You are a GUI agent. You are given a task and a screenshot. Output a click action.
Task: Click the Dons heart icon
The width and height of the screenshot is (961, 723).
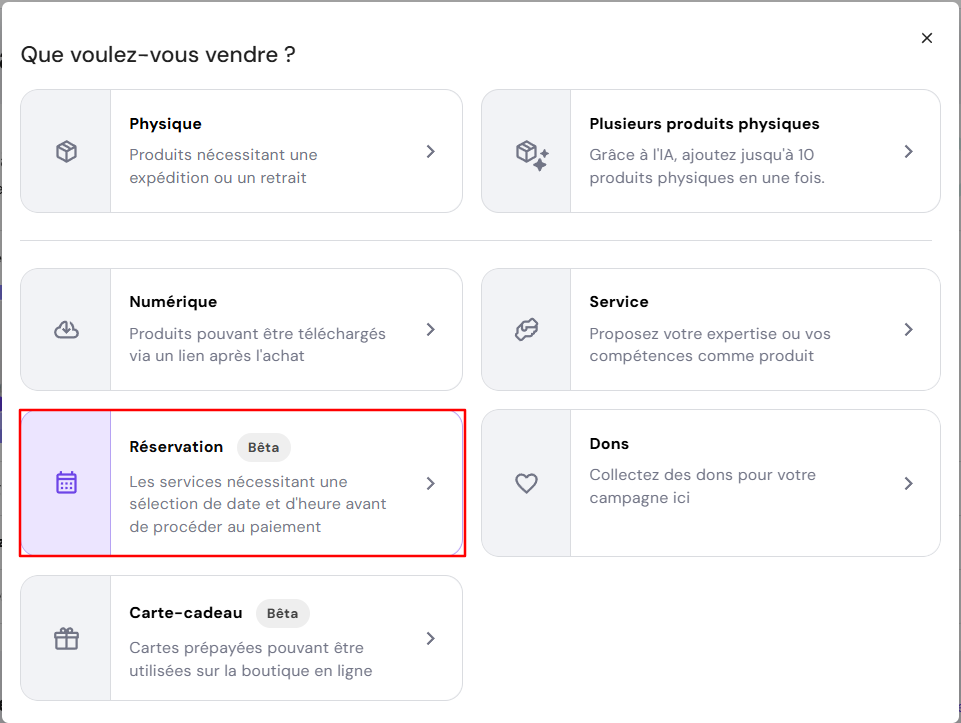coord(527,483)
